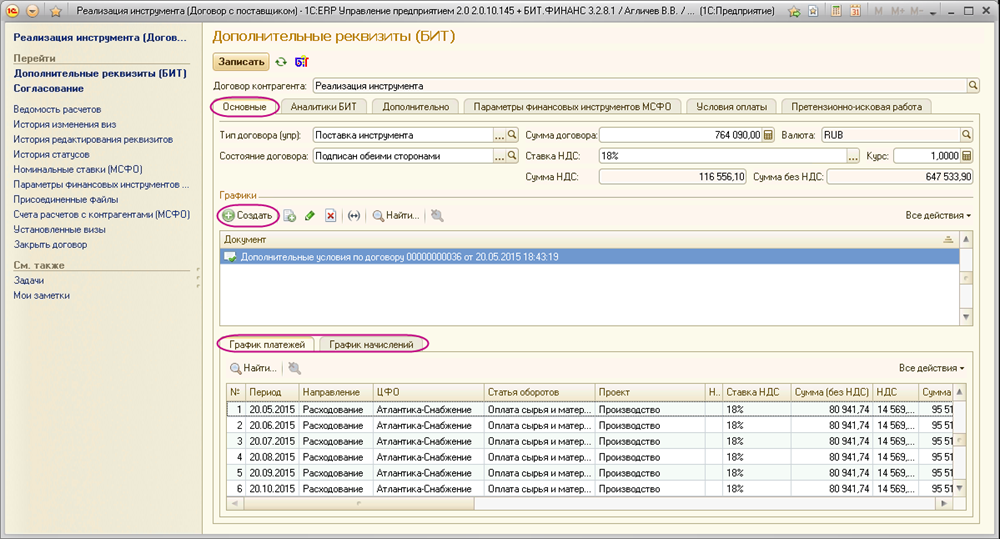Click the green refresh icon next to Записать
This screenshot has height=539, width=1000.
pyautogui.click(x=281, y=62)
